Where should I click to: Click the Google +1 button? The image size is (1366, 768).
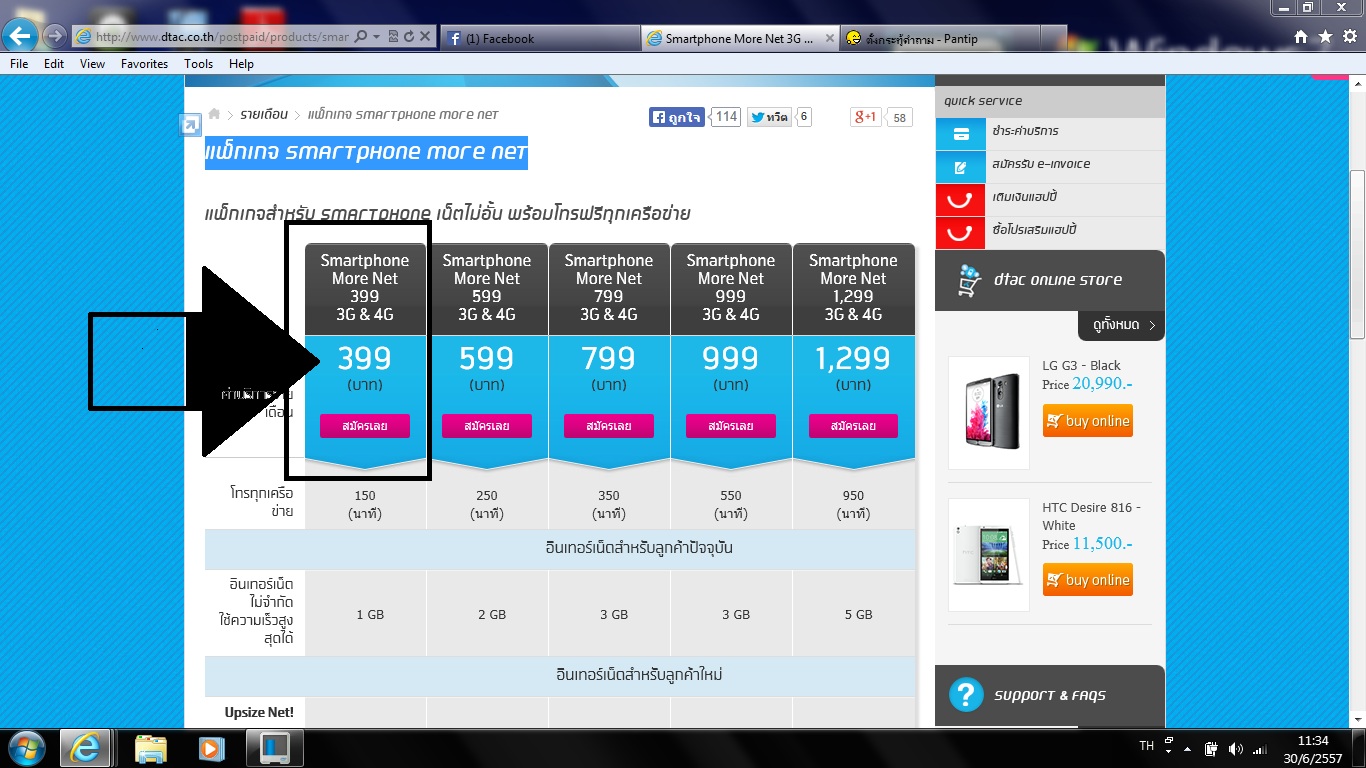click(x=865, y=117)
